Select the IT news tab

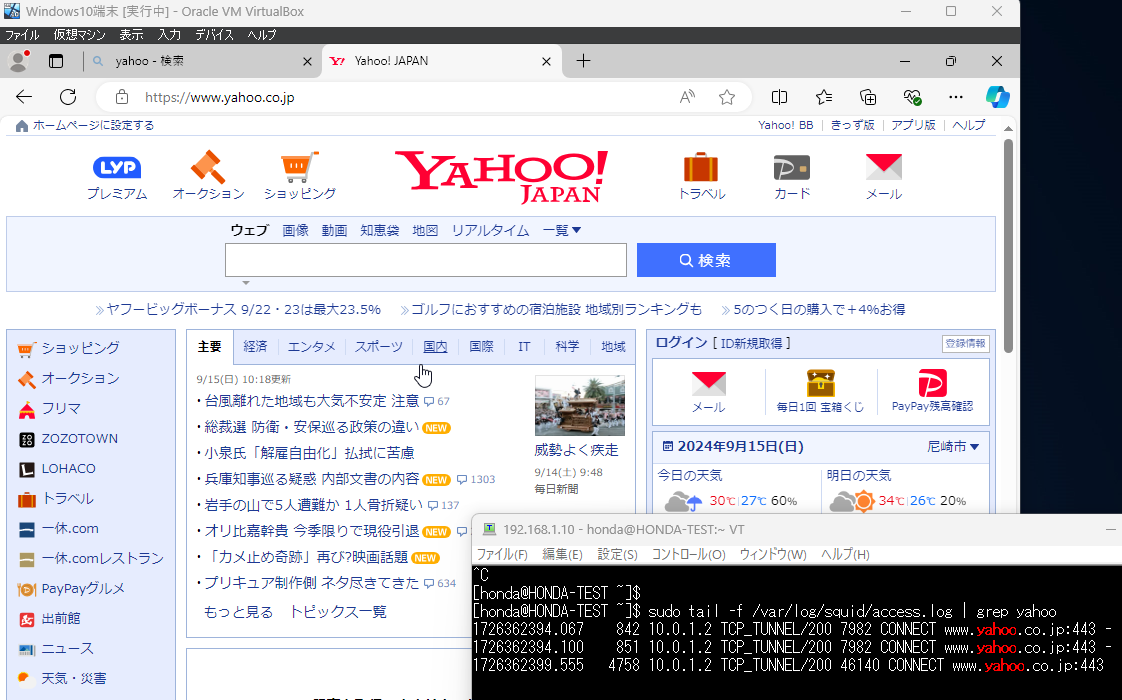click(x=525, y=346)
